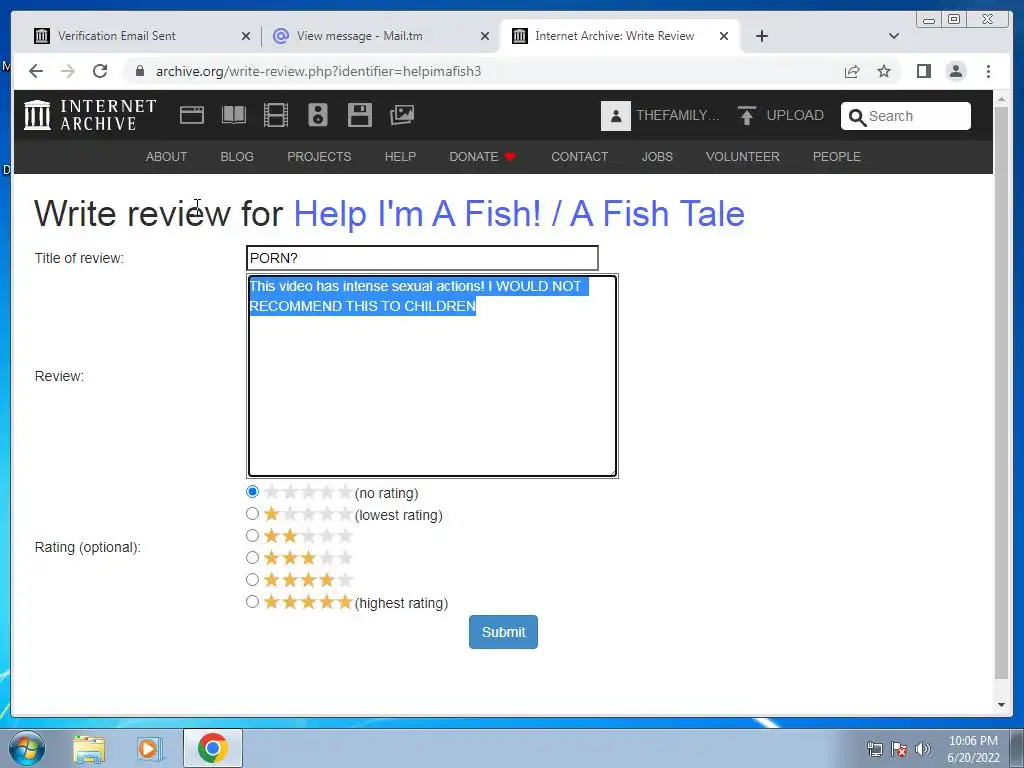Open the Web (Wayback) icon in Archive header

191,116
